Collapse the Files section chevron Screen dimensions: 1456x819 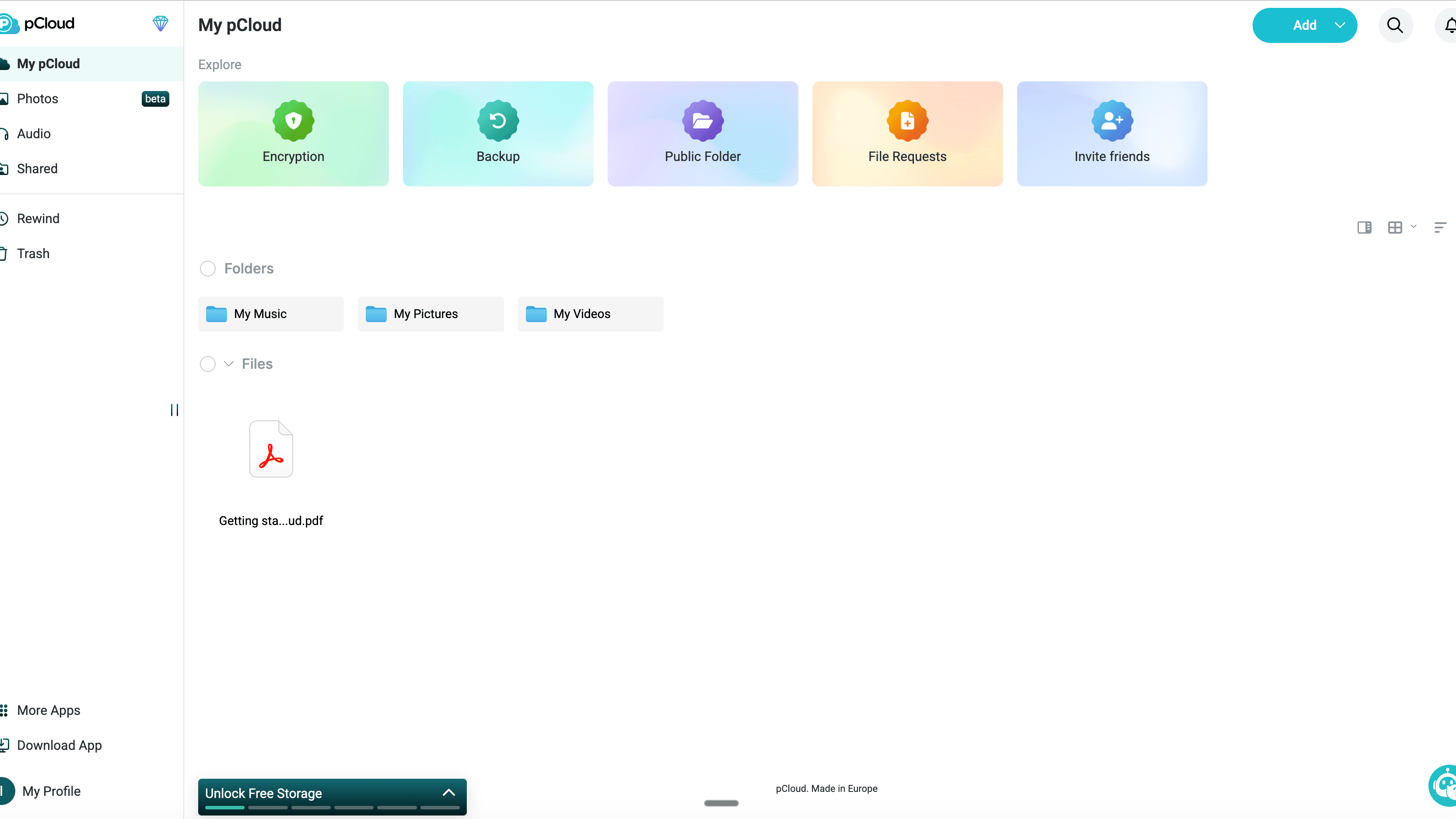[228, 364]
